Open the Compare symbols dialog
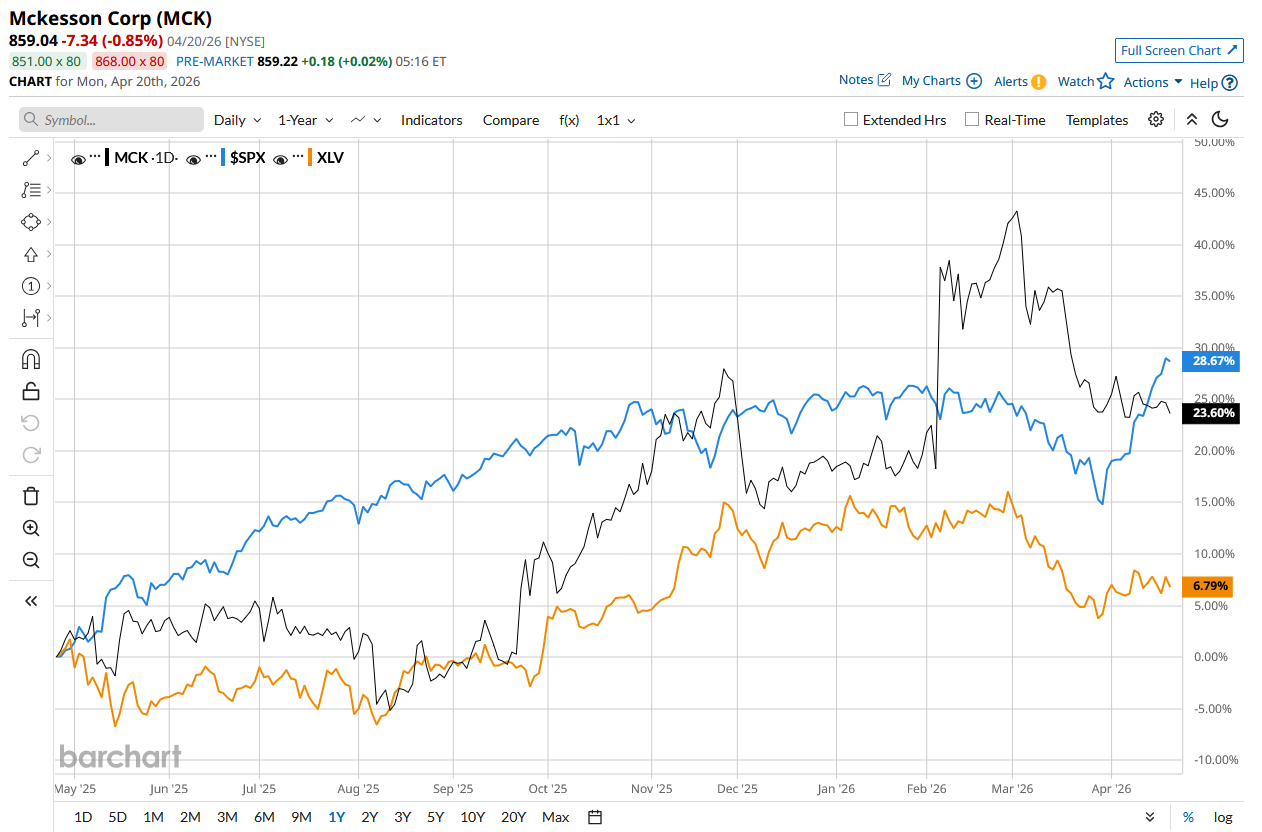The width and height of the screenshot is (1262, 832). pyautogui.click(x=511, y=120)
